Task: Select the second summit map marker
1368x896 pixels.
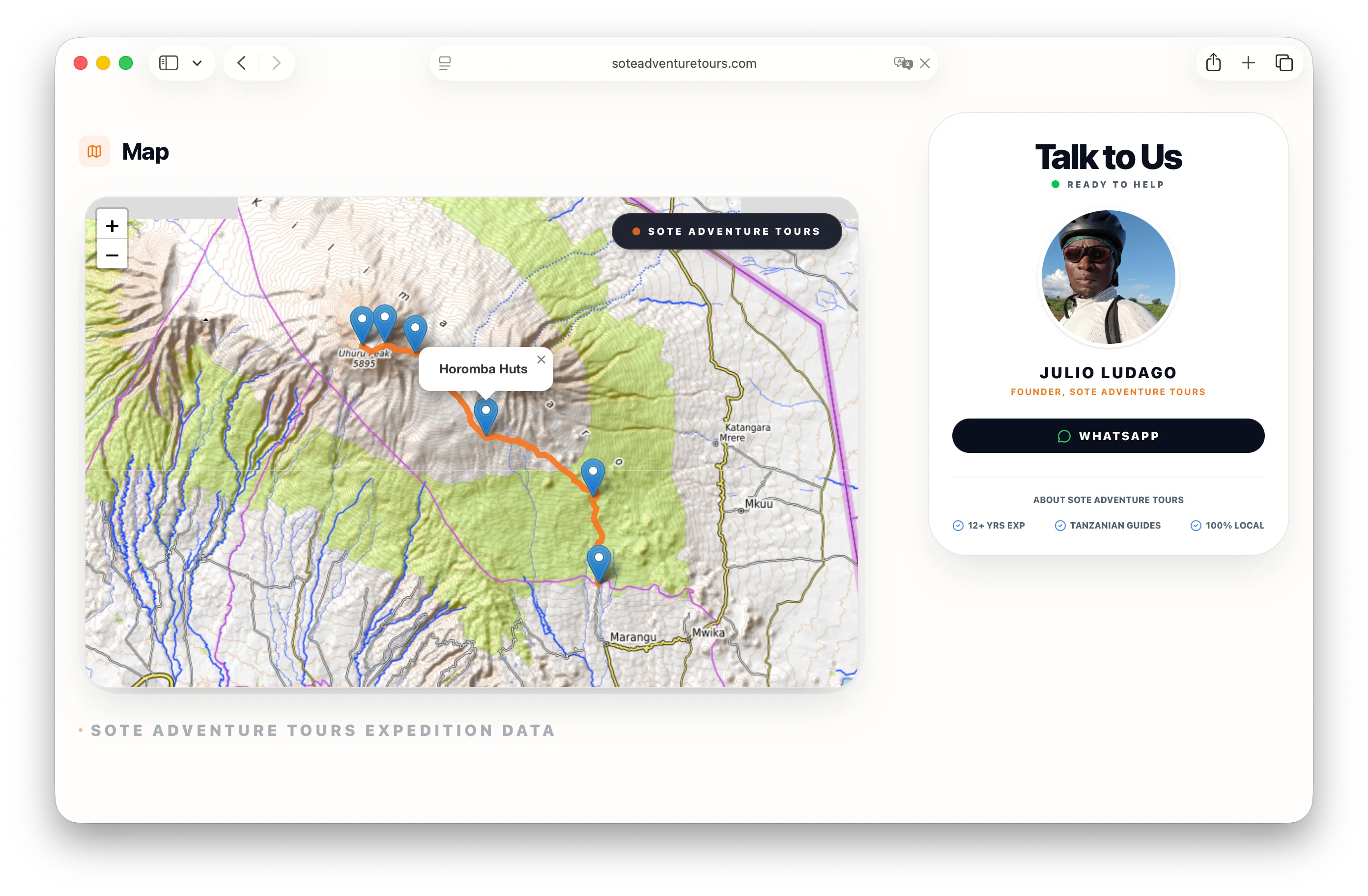Action: [385, 324]
